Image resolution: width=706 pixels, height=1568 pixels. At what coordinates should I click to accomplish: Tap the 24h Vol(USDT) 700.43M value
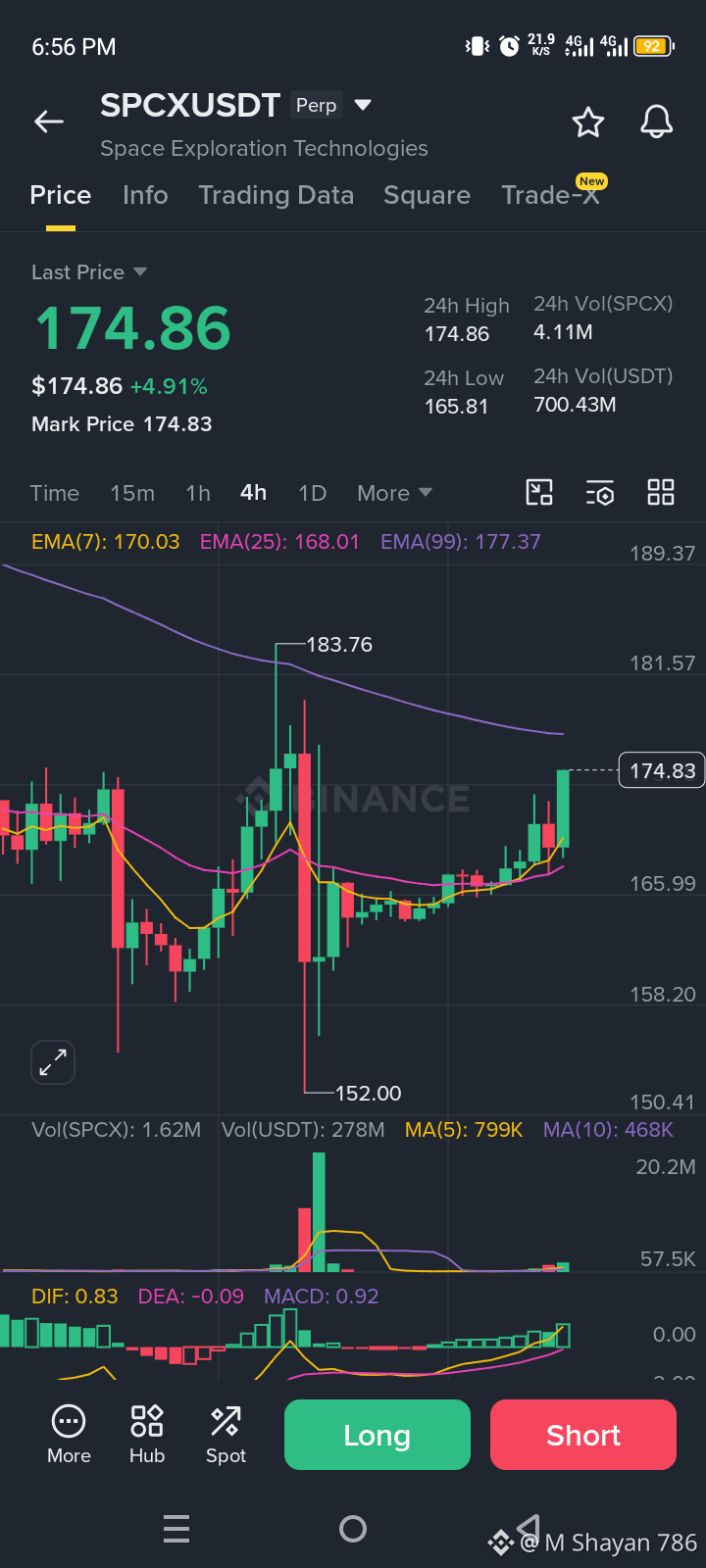[575, 405]
